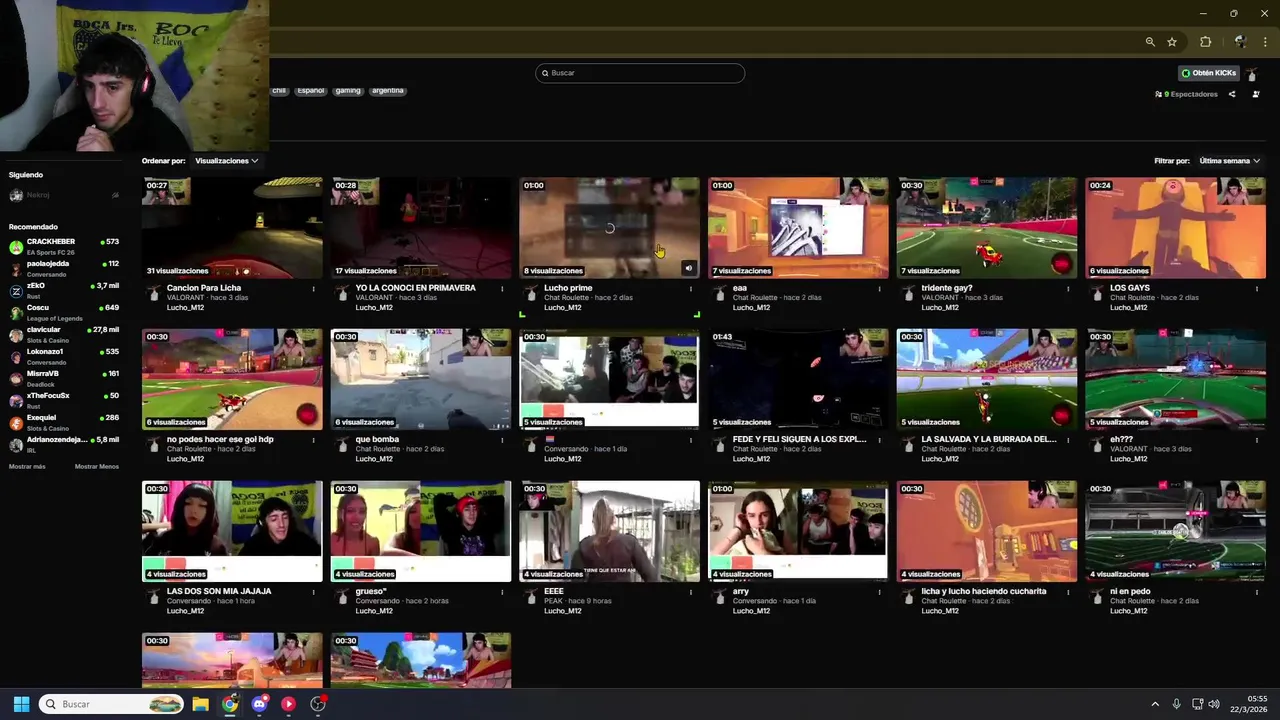Open Coscu channel in sidebar
Screen dimensions: 1280x720
pos(64,312)
